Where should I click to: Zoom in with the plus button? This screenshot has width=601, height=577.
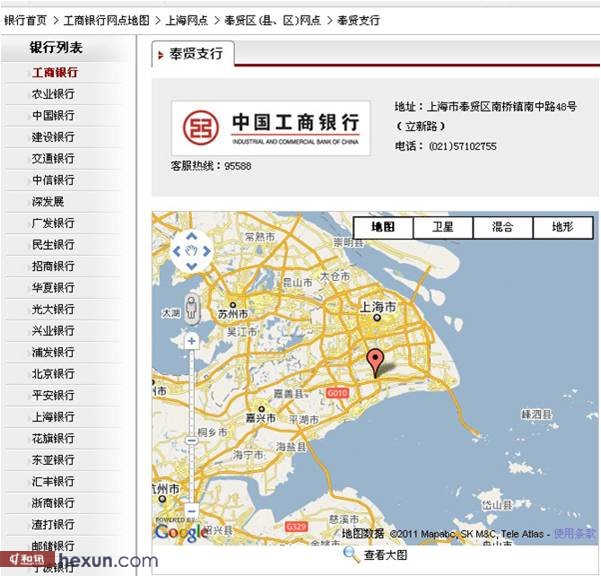click(191, 341)
